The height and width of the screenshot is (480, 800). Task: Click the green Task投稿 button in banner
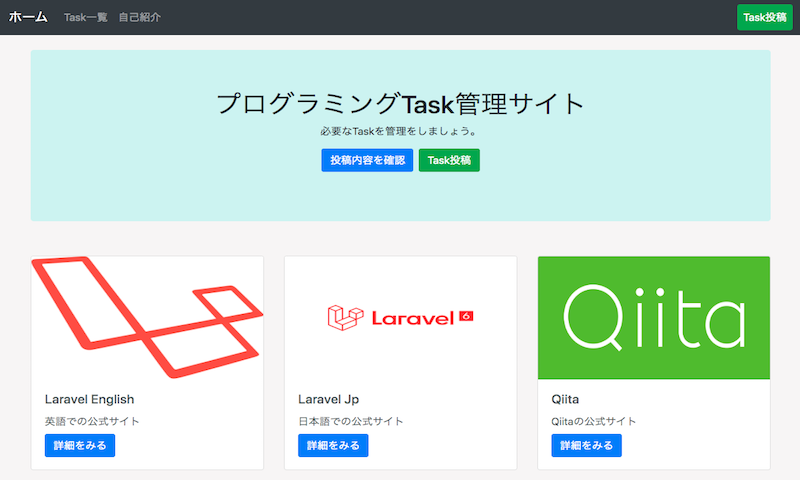[449, 160]
